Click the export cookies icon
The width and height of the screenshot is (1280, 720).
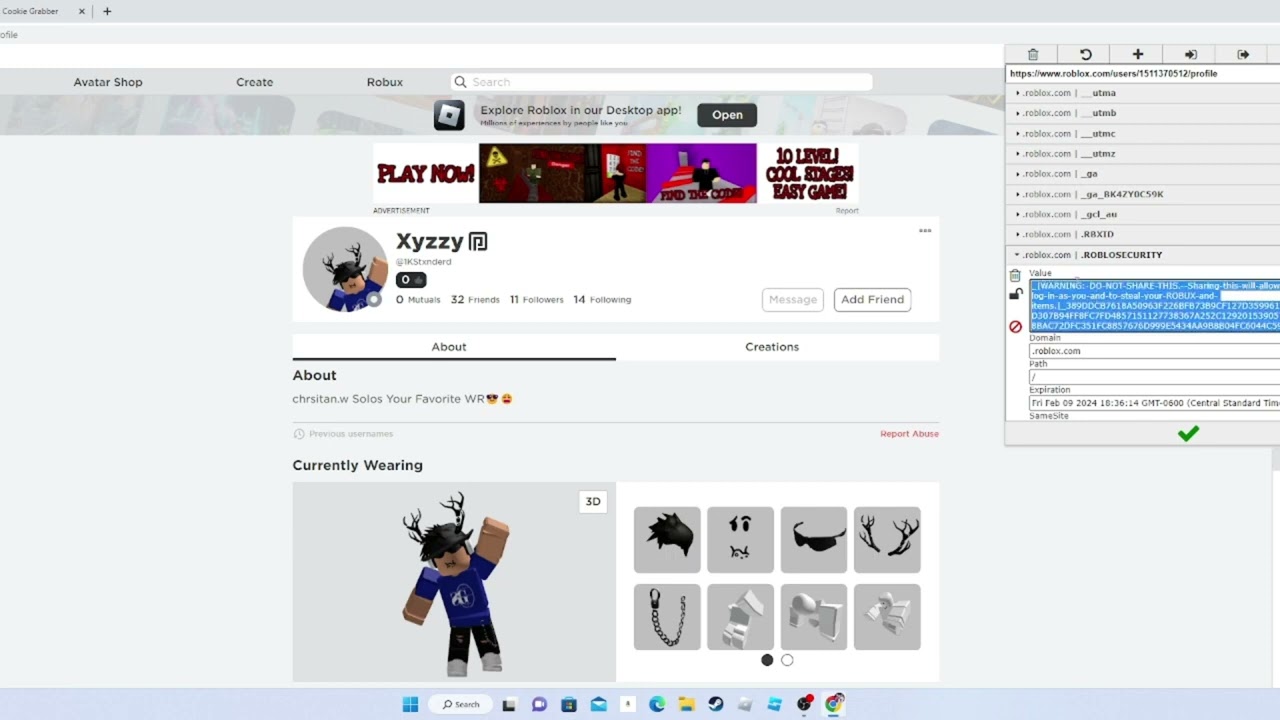1243,55
